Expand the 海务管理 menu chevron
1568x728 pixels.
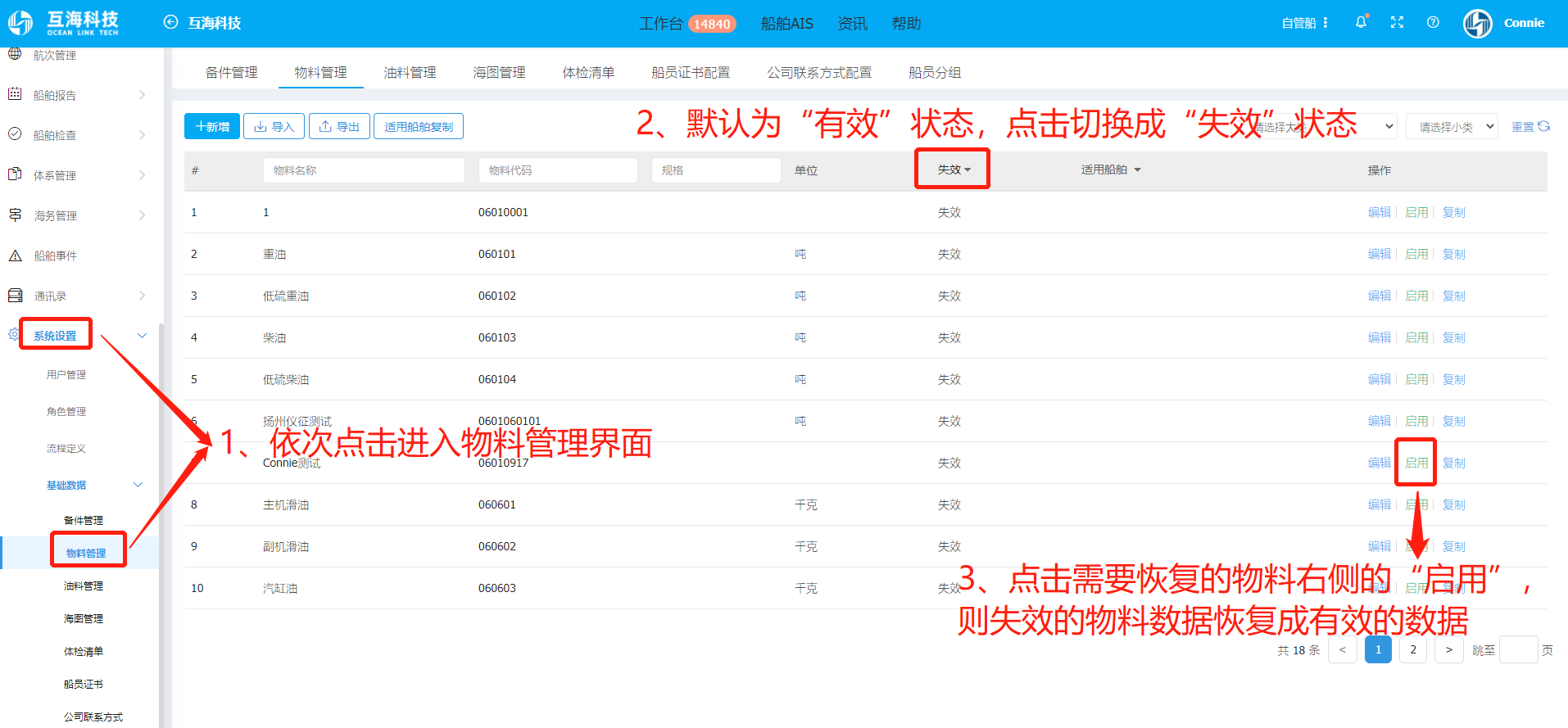pos(142,215)
